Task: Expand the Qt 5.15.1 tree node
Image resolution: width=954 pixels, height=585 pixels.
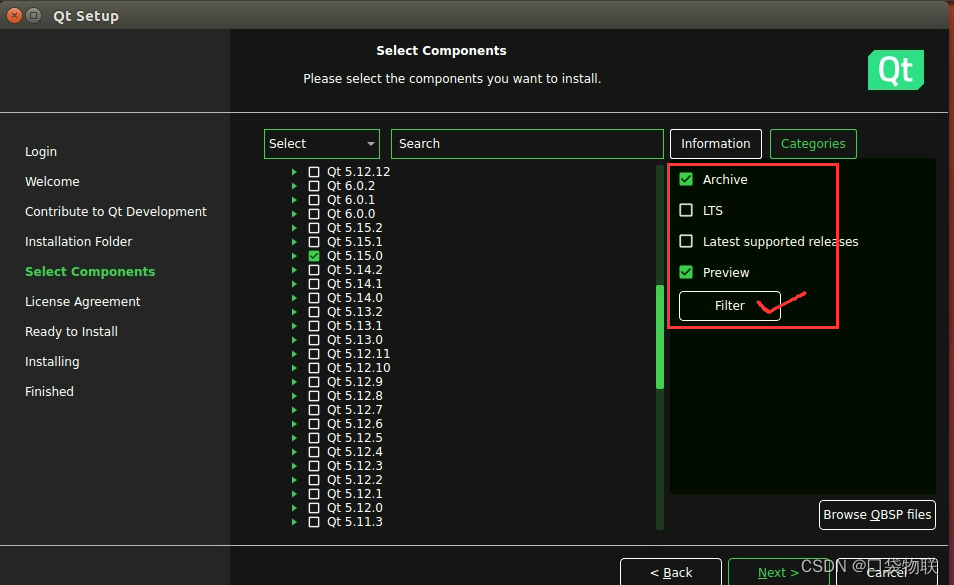Action: (x=294, y=242)
